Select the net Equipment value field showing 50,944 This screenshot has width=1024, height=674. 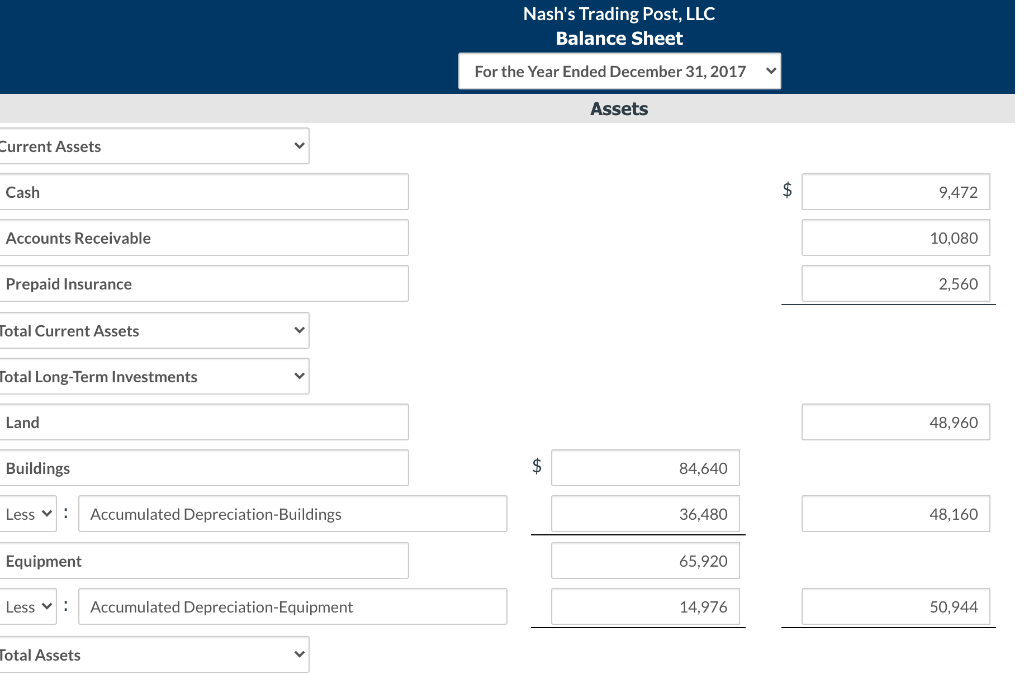click(x=895, y=606)
